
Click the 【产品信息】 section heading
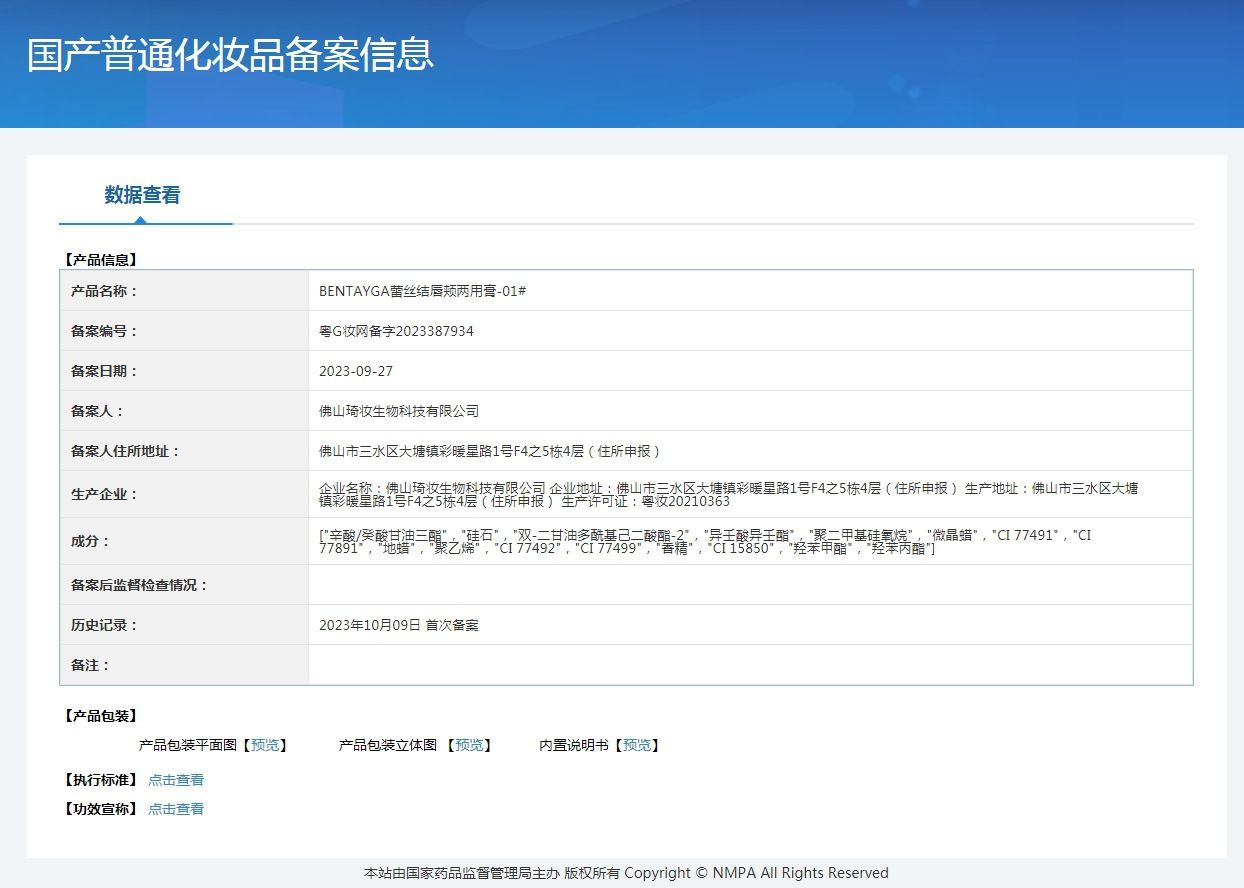point(100,260)
